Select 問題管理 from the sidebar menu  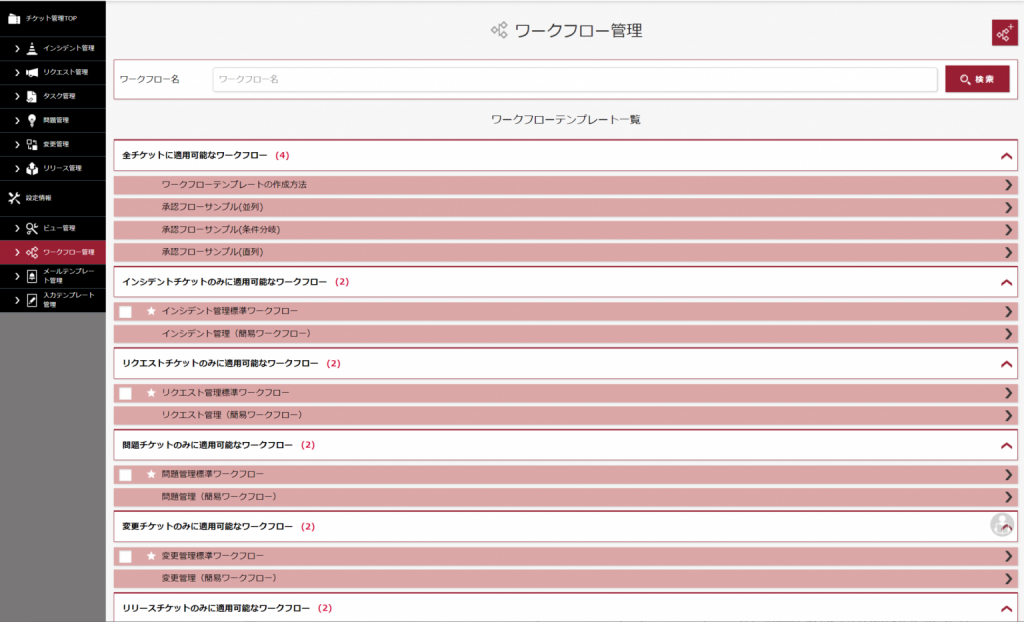[x=30, y=120]
